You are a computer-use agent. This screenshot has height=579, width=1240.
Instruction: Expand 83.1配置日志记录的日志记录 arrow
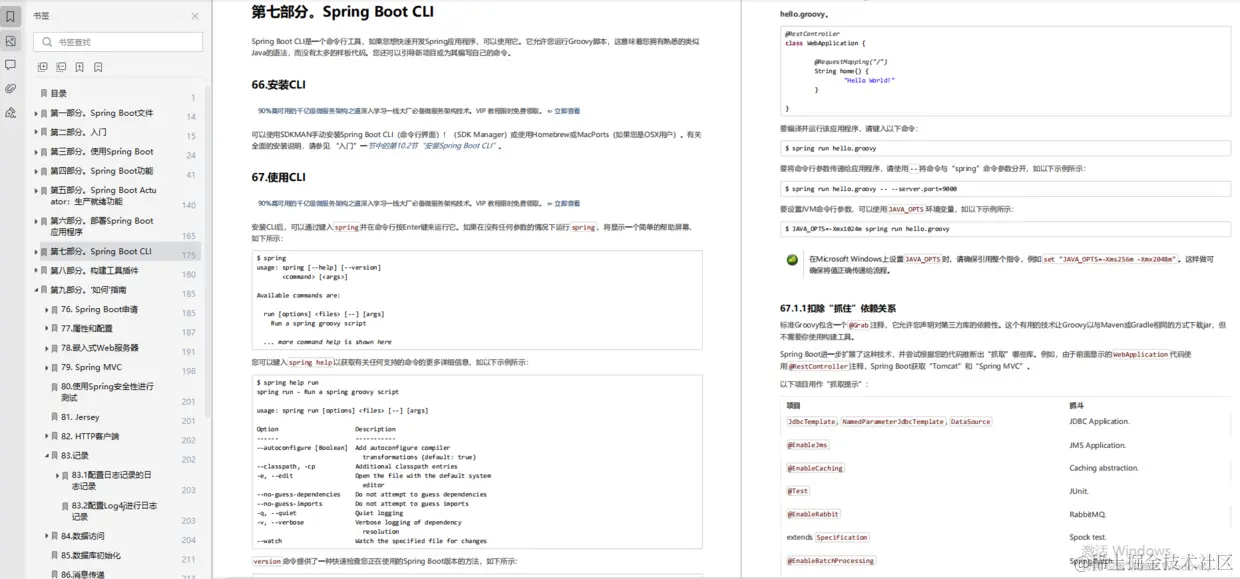(57, 476)
